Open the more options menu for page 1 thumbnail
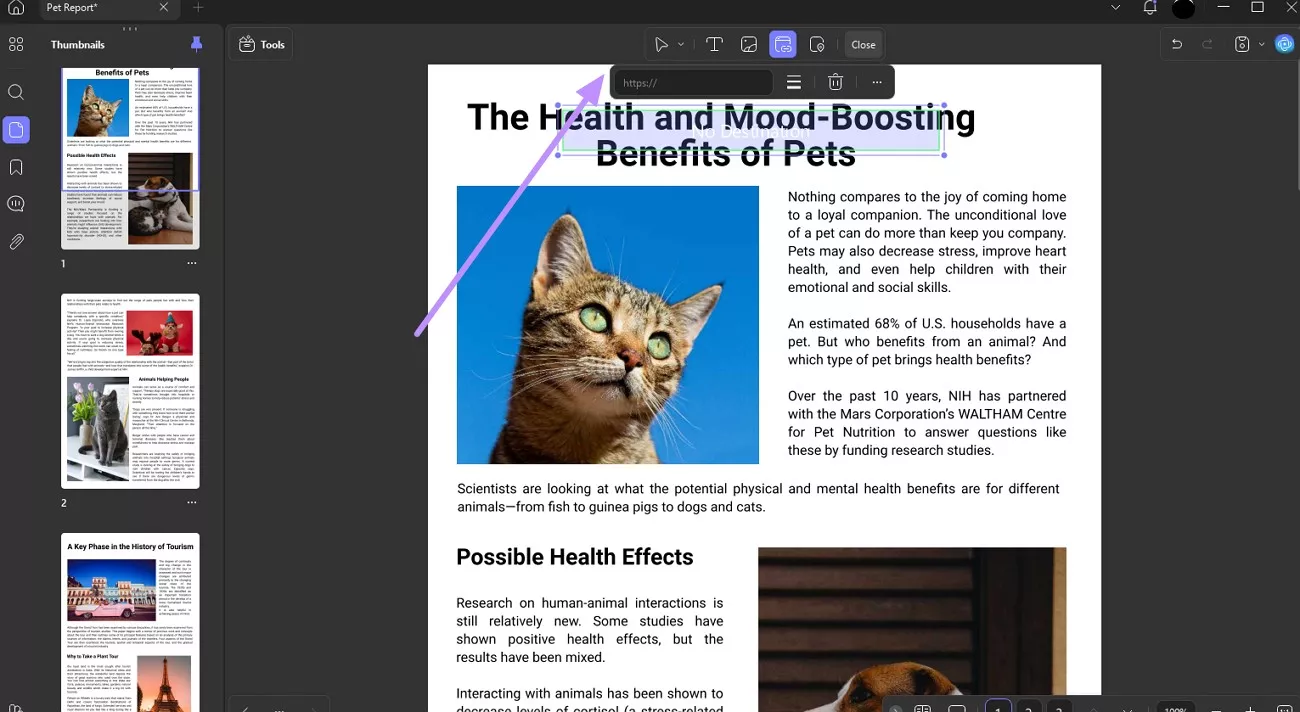 (x=191, y=263)
